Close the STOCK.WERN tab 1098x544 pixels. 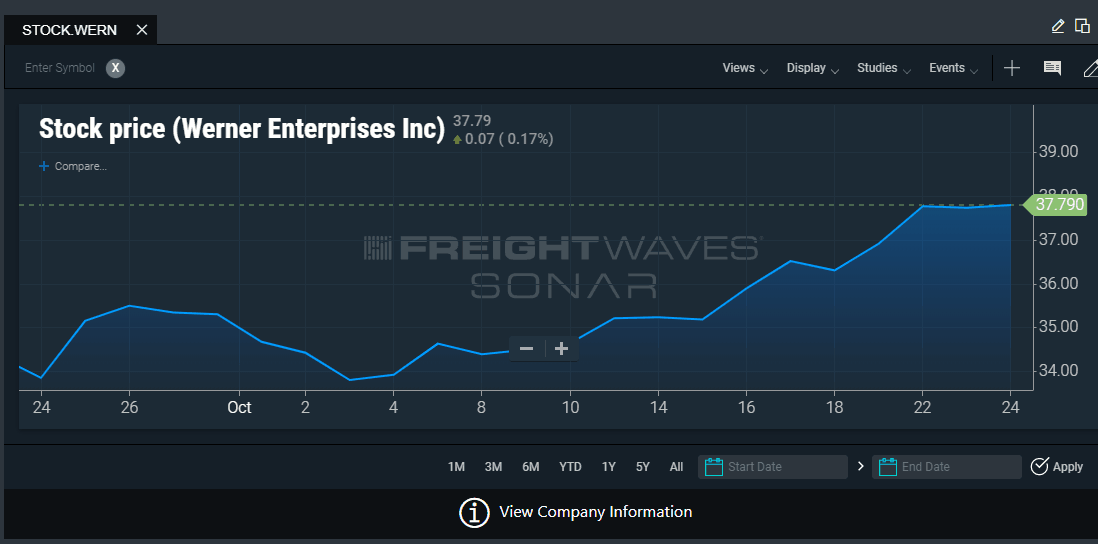click(x=142, y=30)
